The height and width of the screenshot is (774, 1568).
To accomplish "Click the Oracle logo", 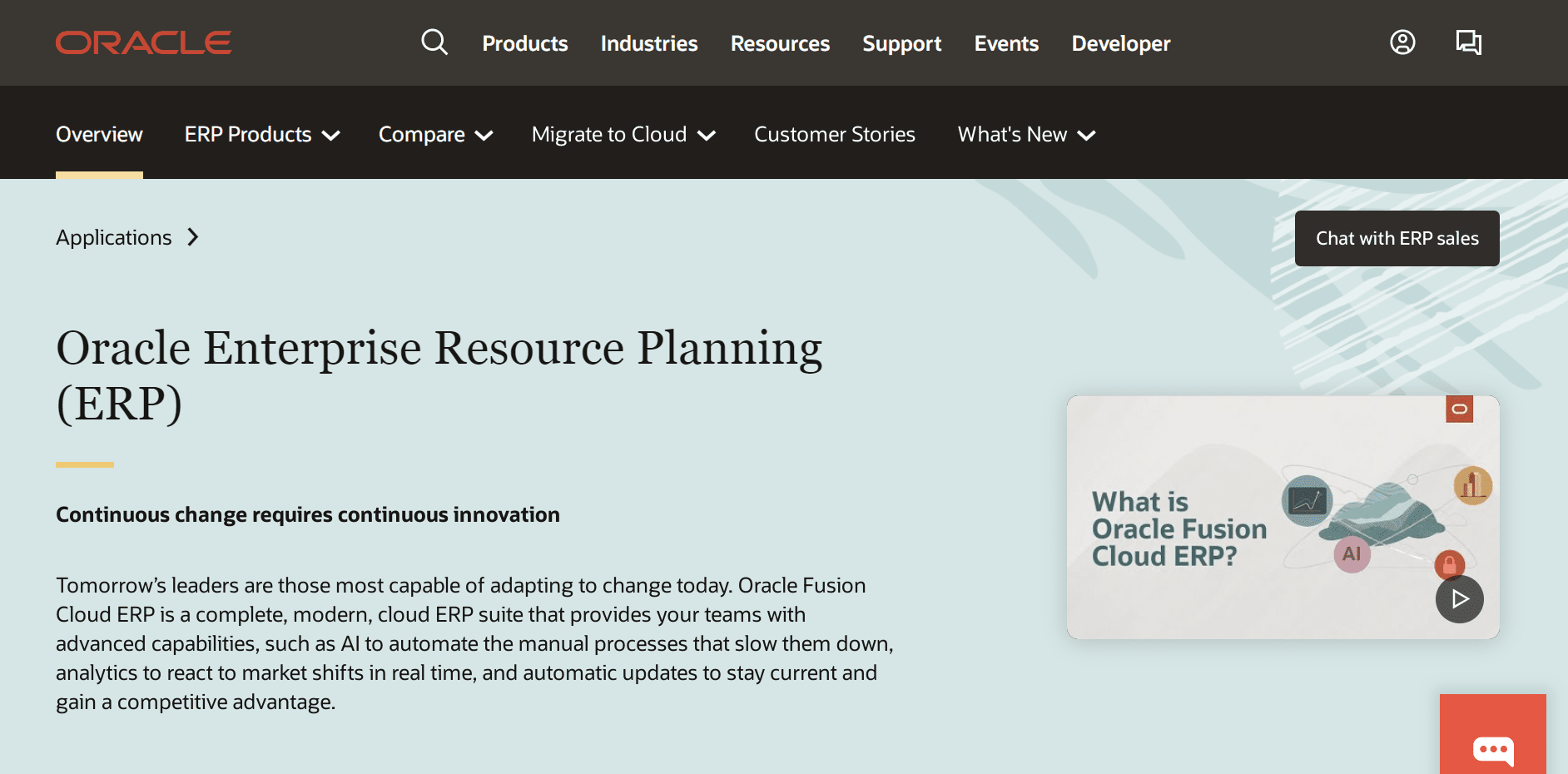I will (143, 43).
